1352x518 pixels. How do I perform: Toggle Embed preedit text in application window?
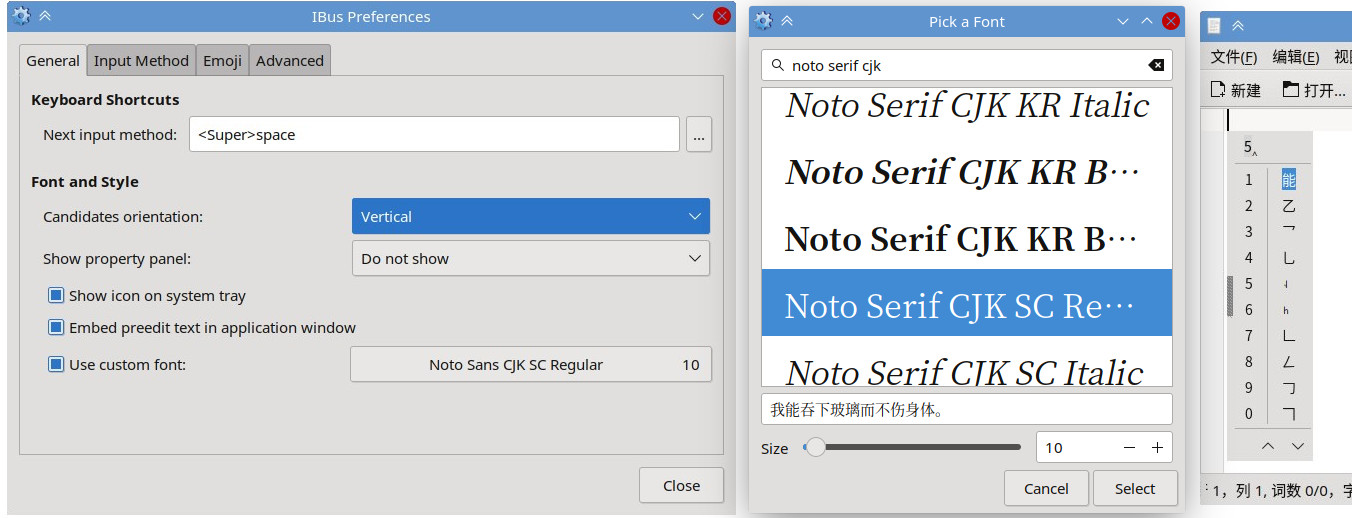coord(57,327)
